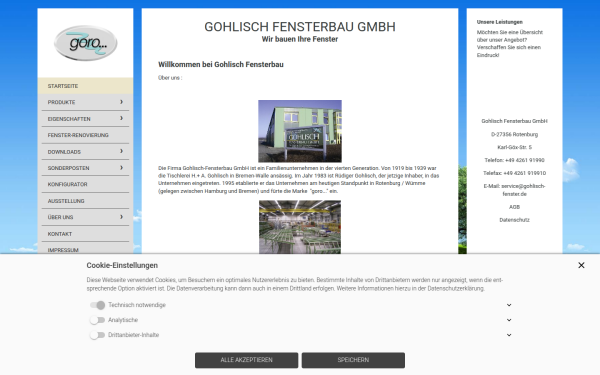Expand Technisch notwendige details chevron

point(509,305)
